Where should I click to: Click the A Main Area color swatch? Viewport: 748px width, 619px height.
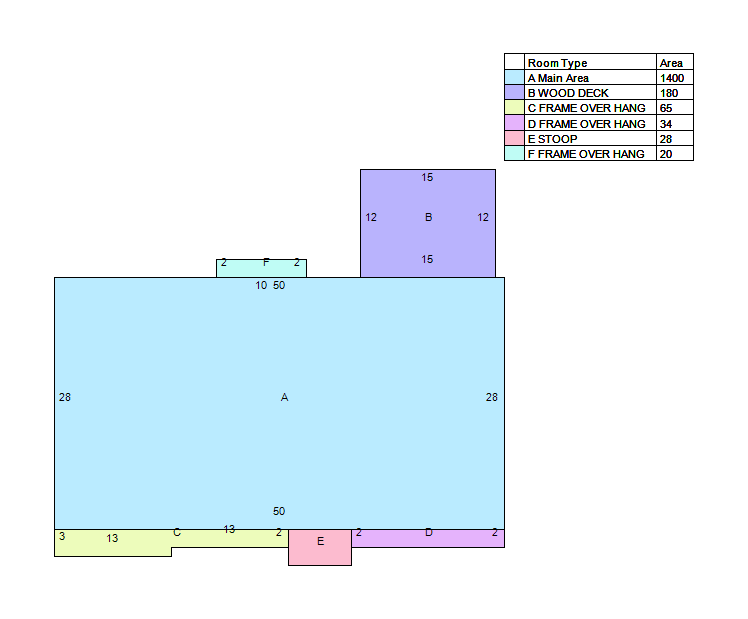pyautogui.click(x=514, y=77)
